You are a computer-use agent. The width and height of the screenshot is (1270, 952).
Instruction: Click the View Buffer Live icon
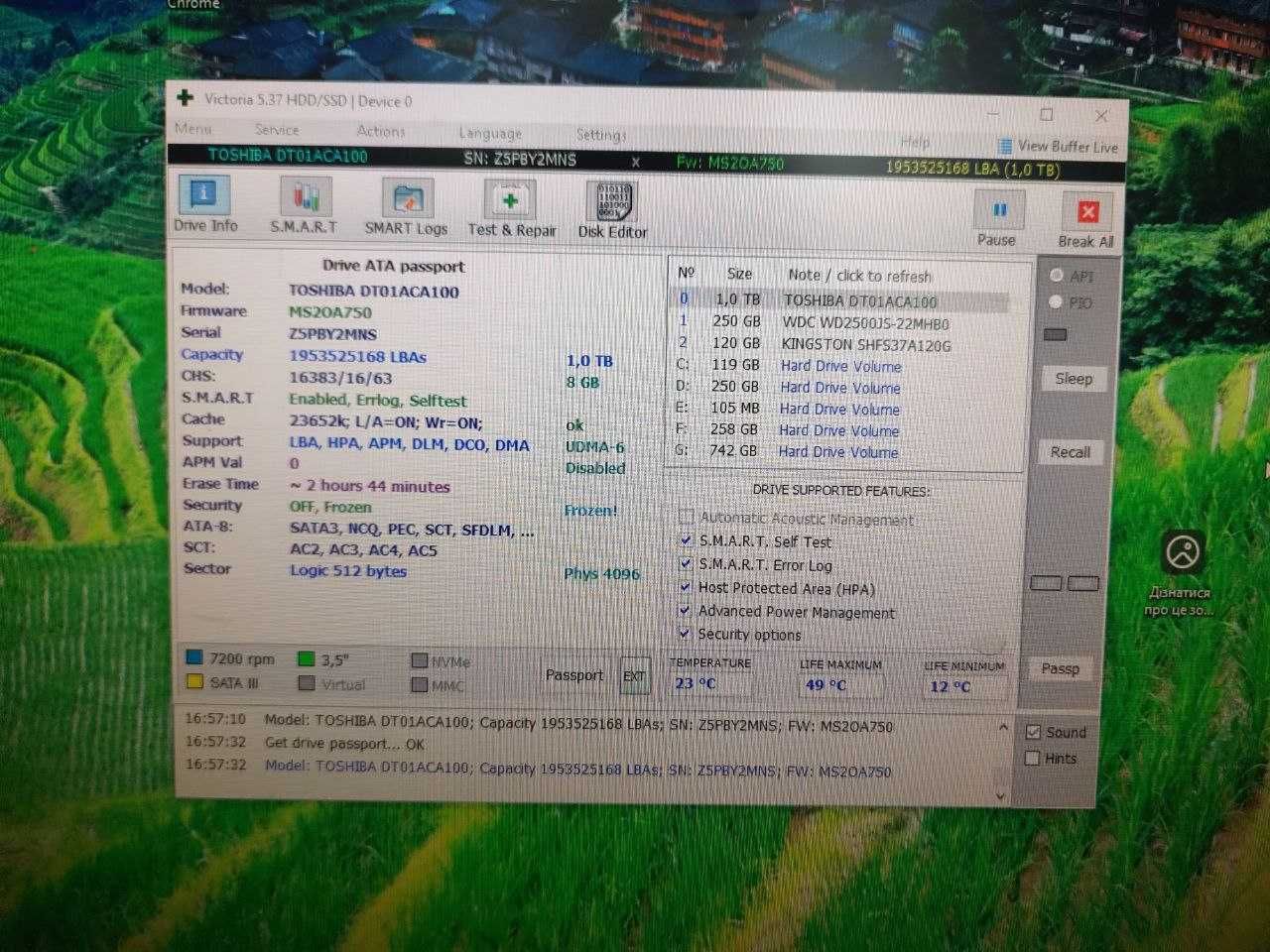pyautogui.click(x=1005, y=146)
